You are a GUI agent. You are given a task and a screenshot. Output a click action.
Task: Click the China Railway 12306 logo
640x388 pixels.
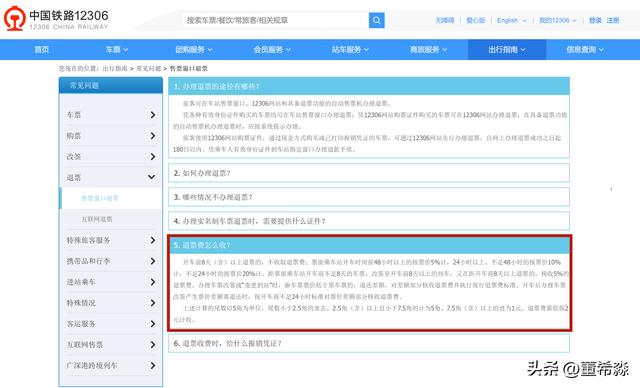tap(56, 18)
